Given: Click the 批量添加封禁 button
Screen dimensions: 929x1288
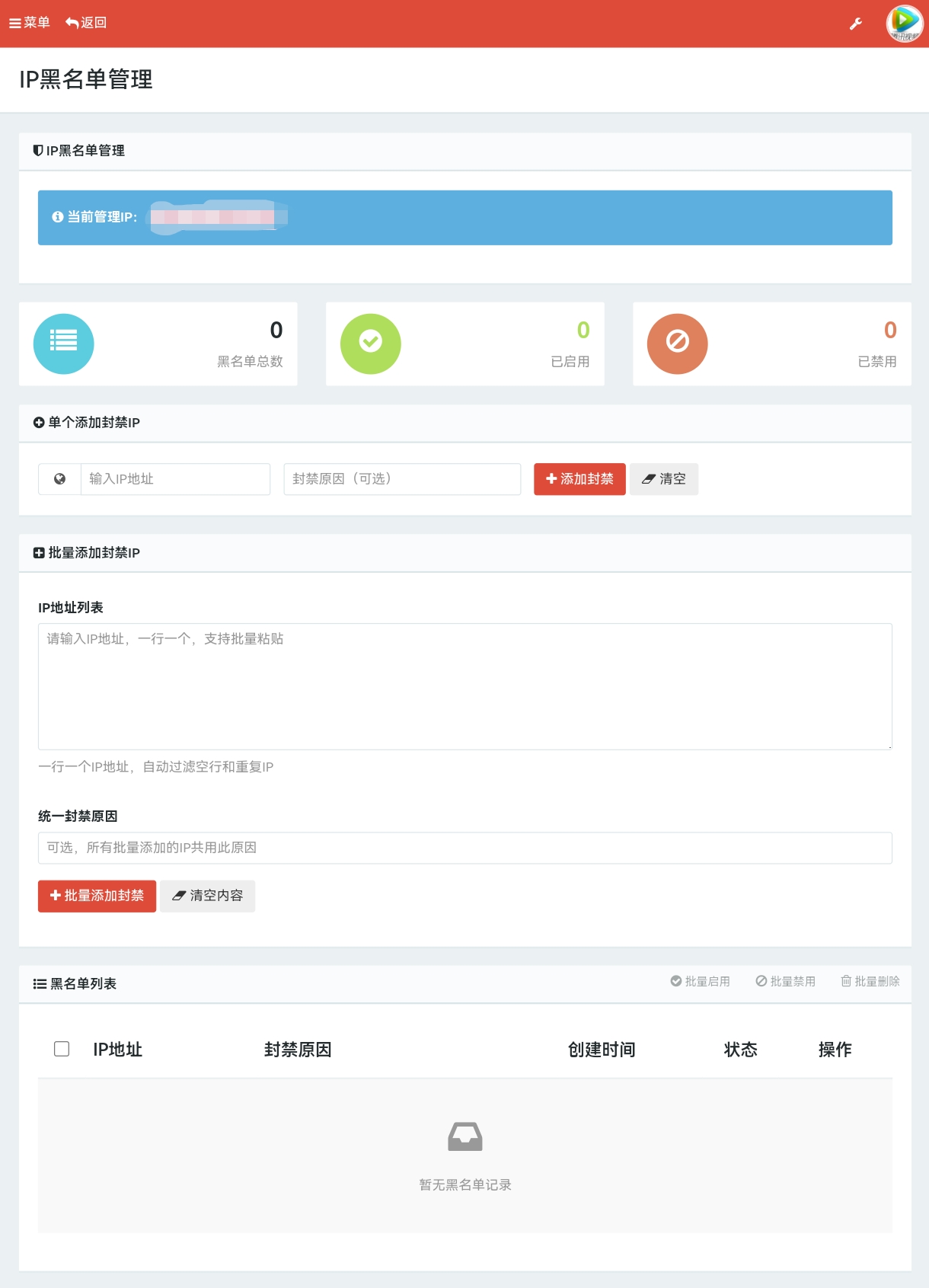Looking at the screenshot, I should 97,896.
